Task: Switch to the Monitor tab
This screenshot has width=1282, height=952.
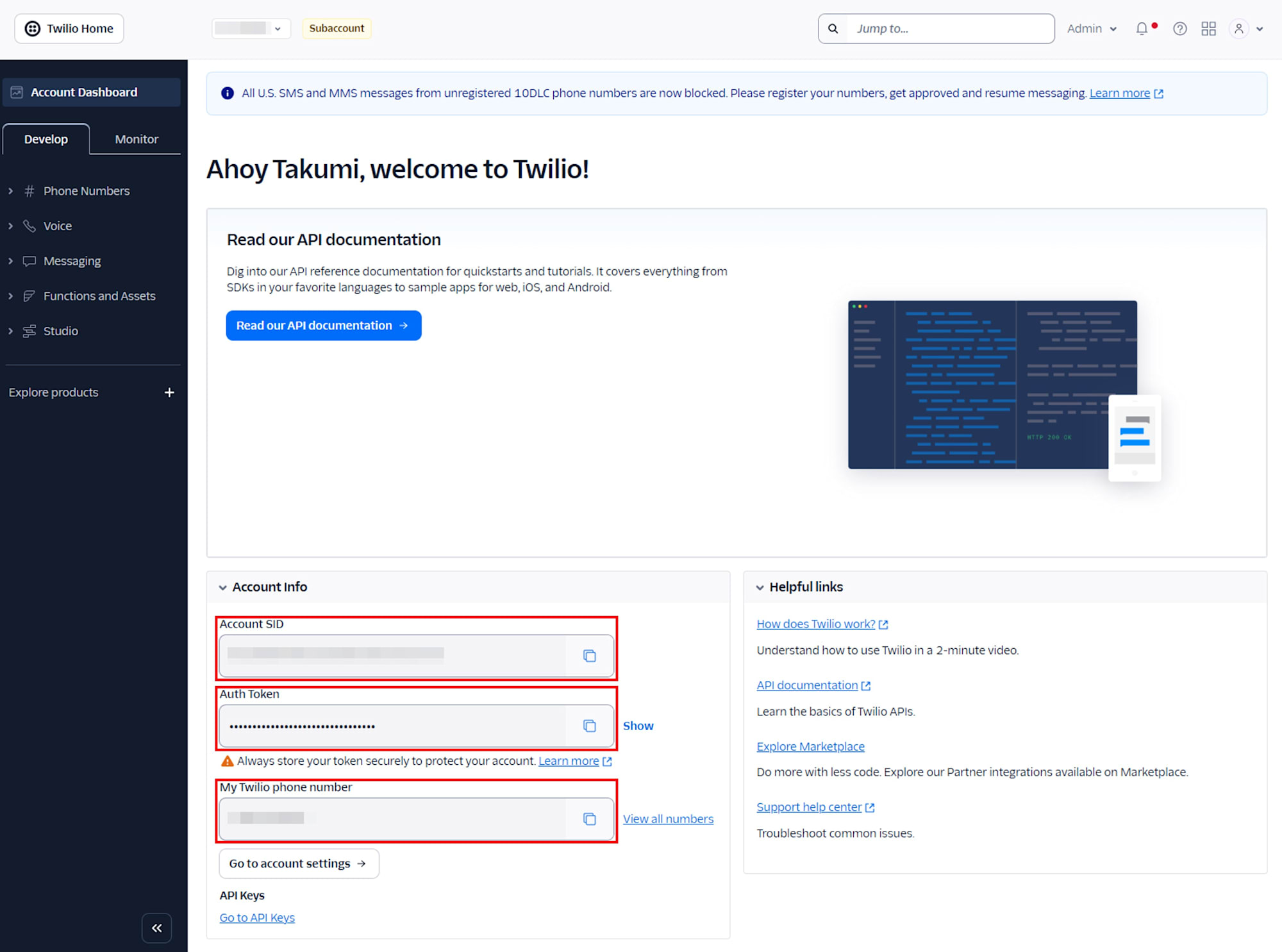Action: [x=137, y=139]
